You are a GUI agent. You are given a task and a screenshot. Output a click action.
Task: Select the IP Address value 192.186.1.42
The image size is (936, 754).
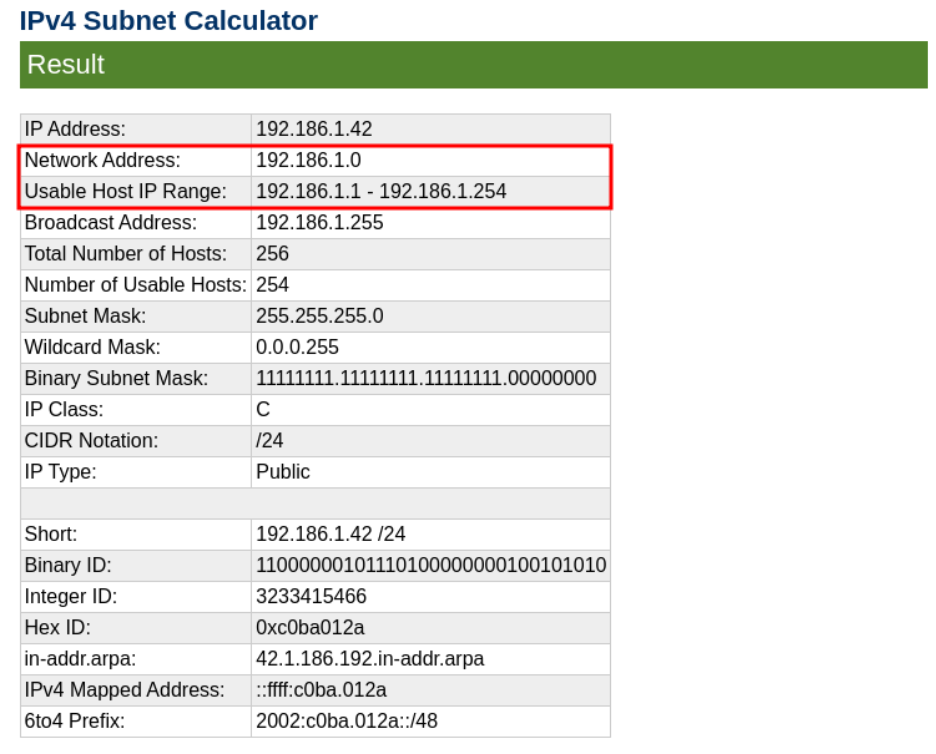coord(314,129)
